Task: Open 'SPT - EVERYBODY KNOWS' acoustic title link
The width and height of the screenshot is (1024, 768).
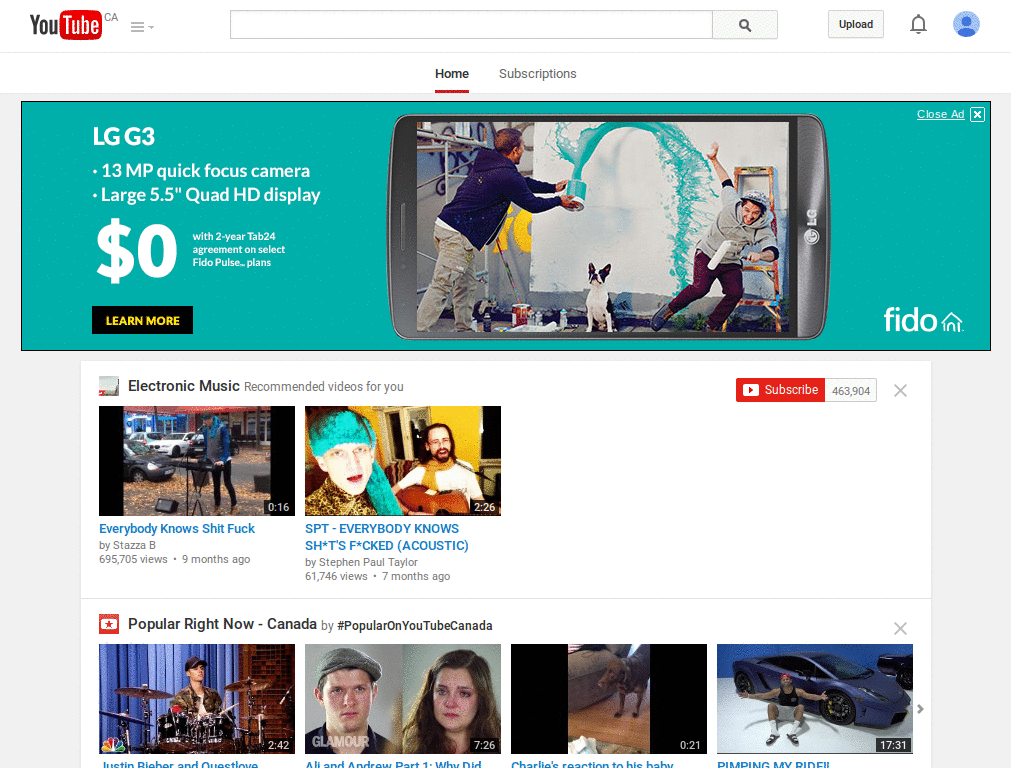Action: [387, 537]
